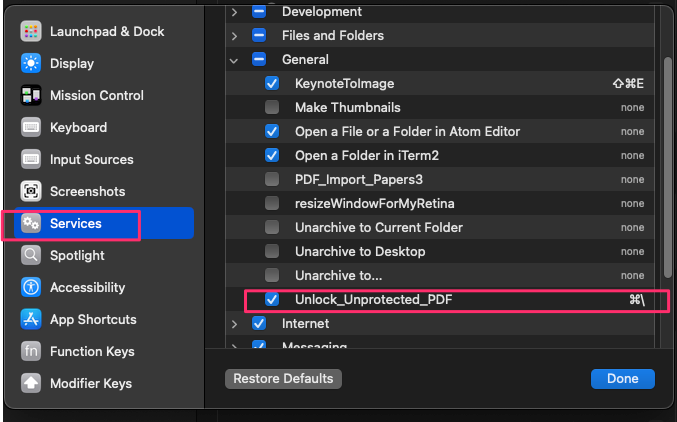Collapse the General group
Viewport: 677px width, 422px height.
[234, 61]
